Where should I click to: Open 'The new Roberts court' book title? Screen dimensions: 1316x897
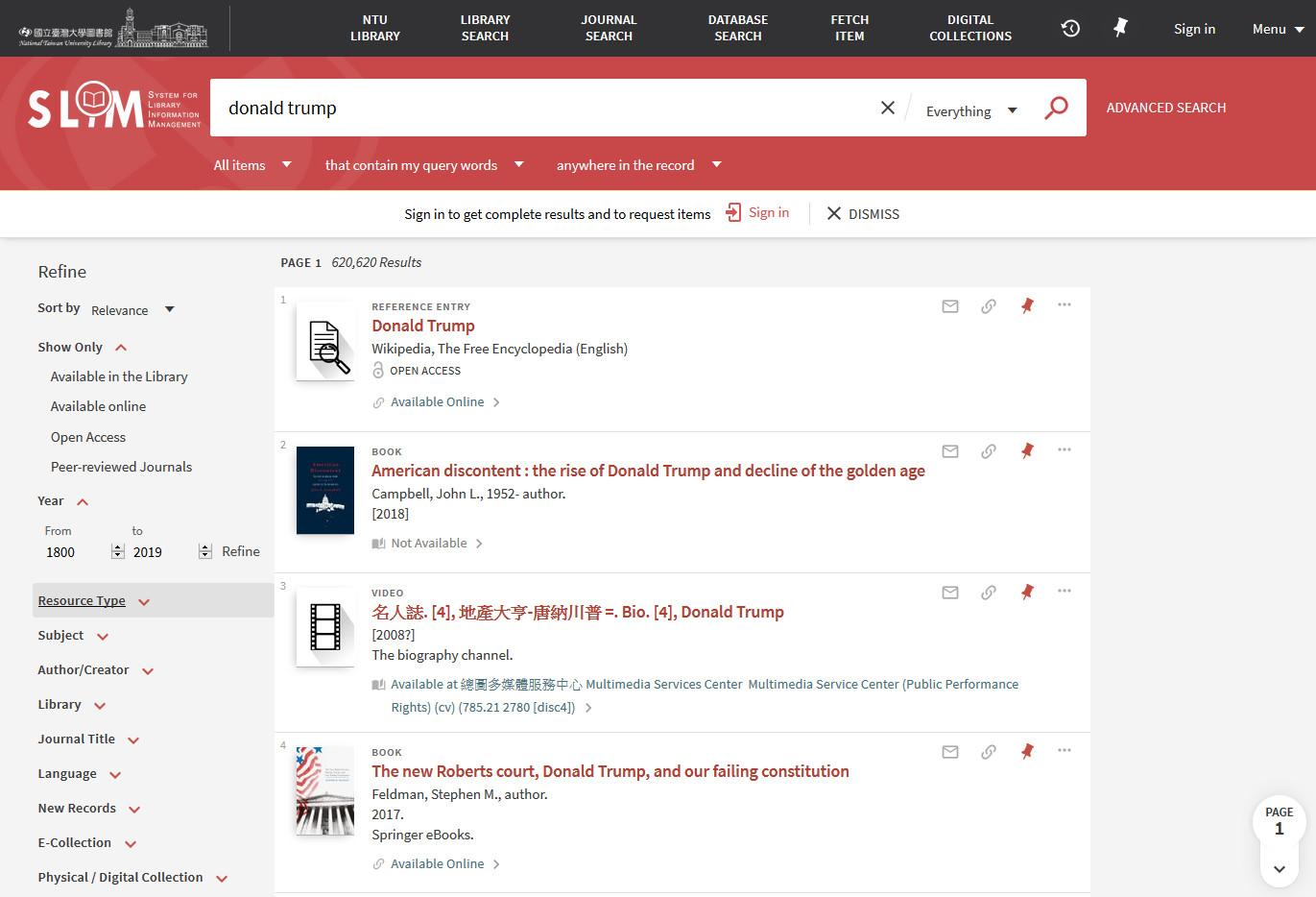pyautogui.click(x=610, y=771)
